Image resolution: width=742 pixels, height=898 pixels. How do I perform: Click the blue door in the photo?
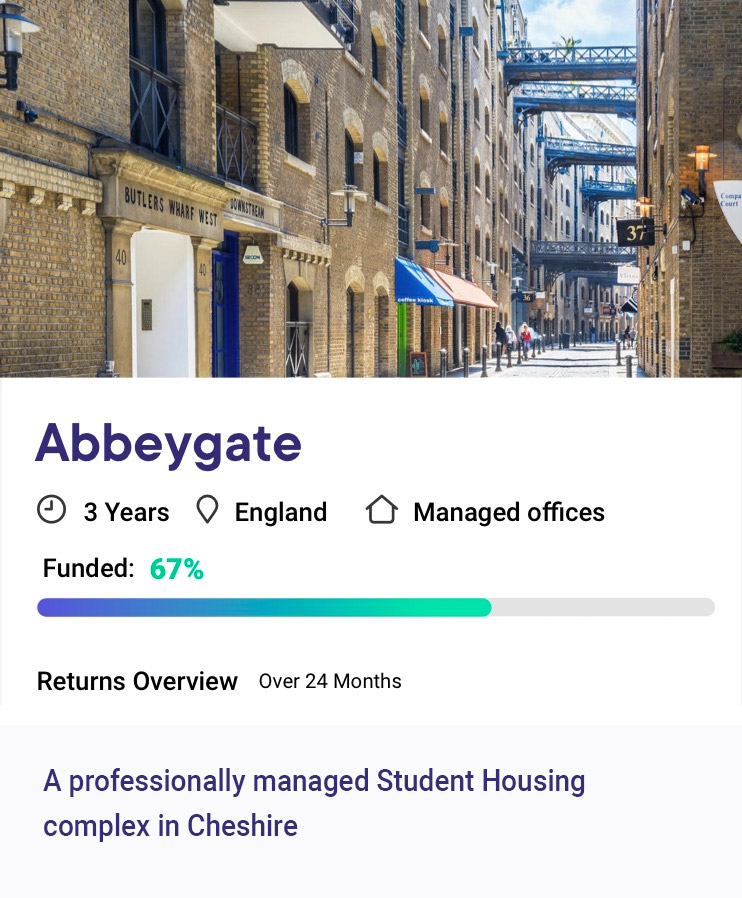pyautogui.click(x=225, y=304)
